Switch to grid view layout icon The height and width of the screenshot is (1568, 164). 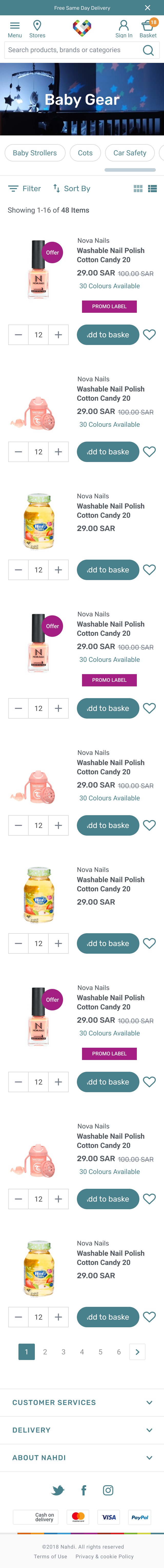click(x=138, y=189)
